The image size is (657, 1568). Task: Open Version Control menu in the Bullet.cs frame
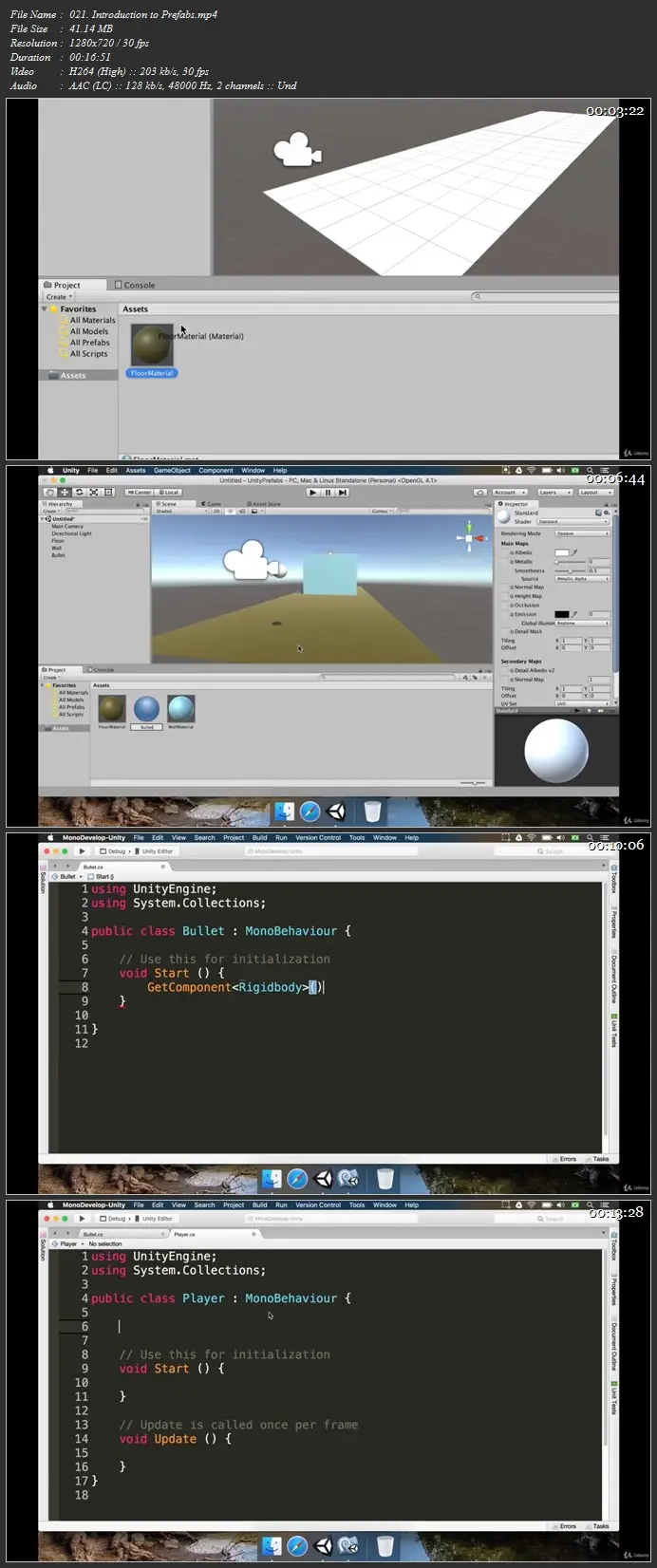pos(317,837)
